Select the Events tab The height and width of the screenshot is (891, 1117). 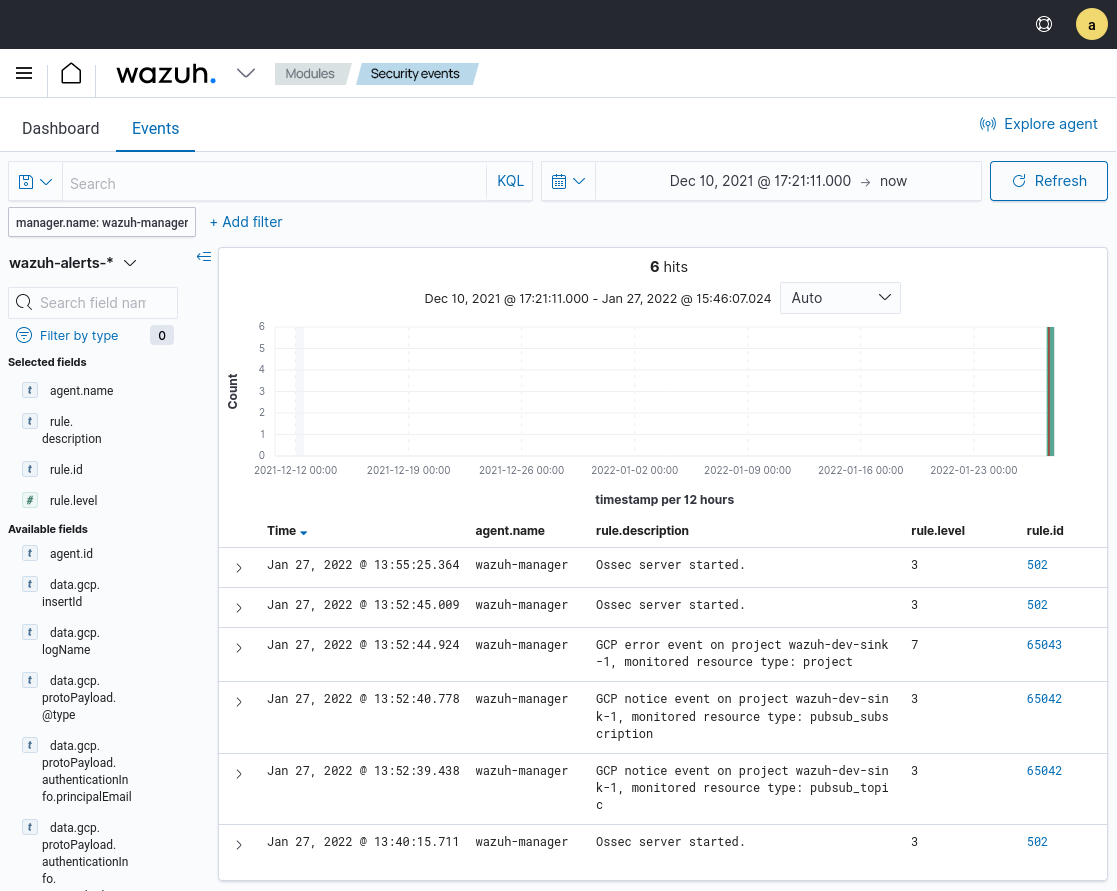(155, 128)
